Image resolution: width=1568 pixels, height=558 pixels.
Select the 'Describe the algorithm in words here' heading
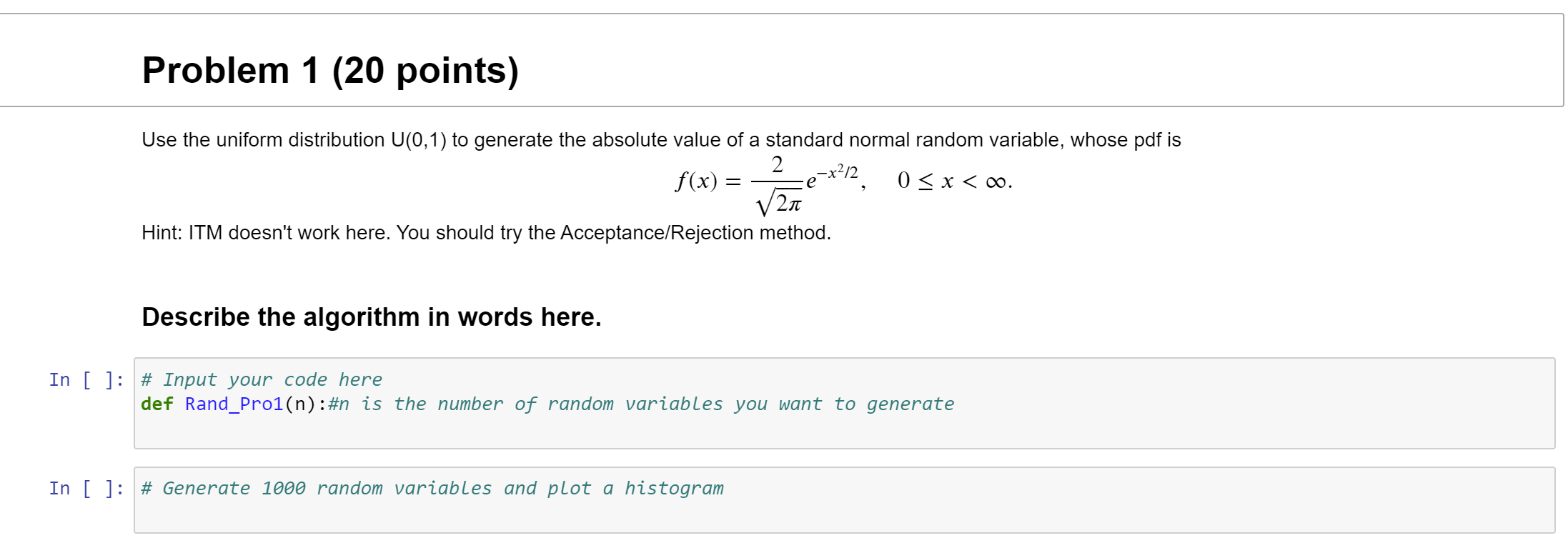click(x=372, y=317)
